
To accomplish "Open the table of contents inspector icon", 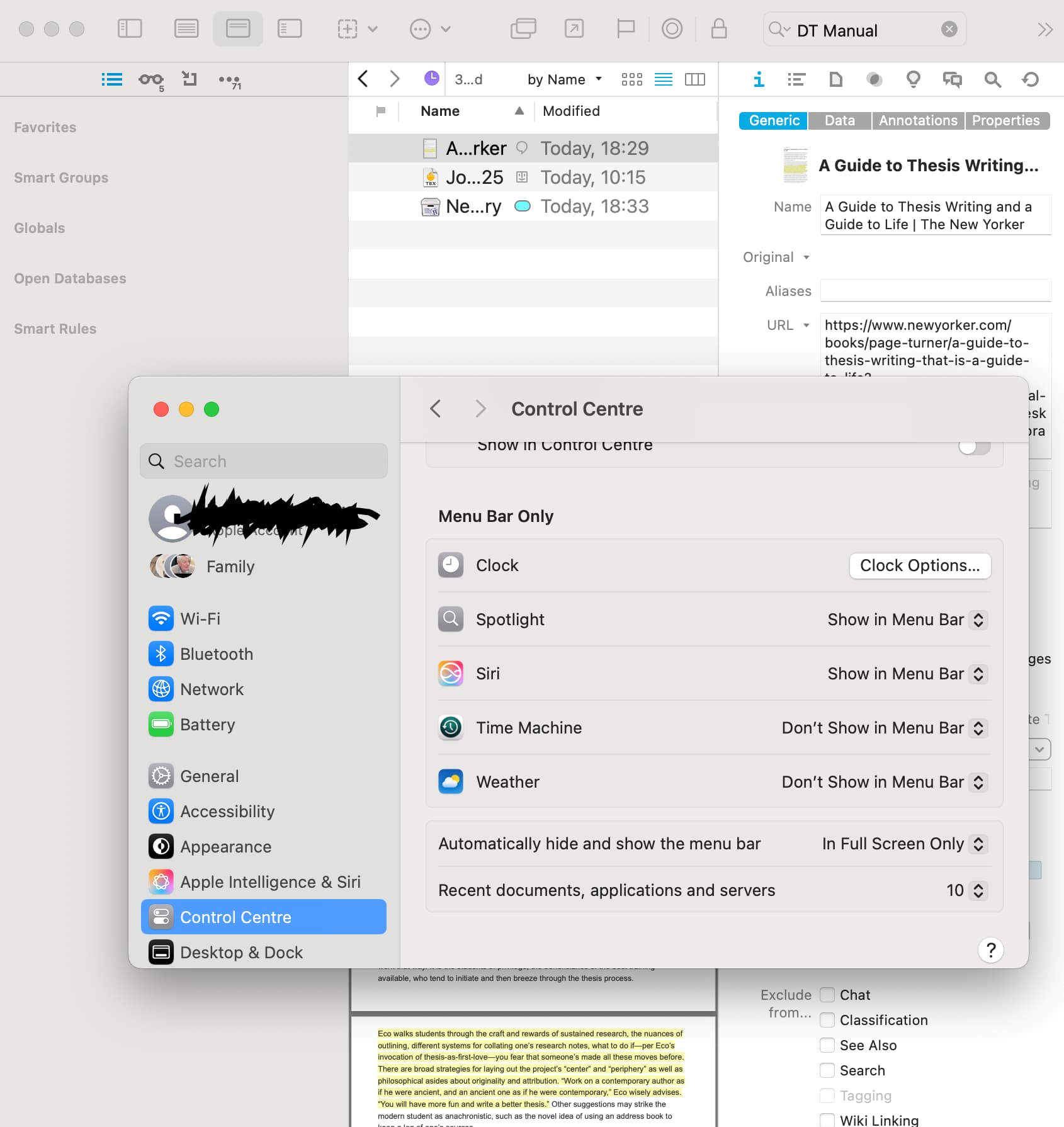I will pos(796,79).
